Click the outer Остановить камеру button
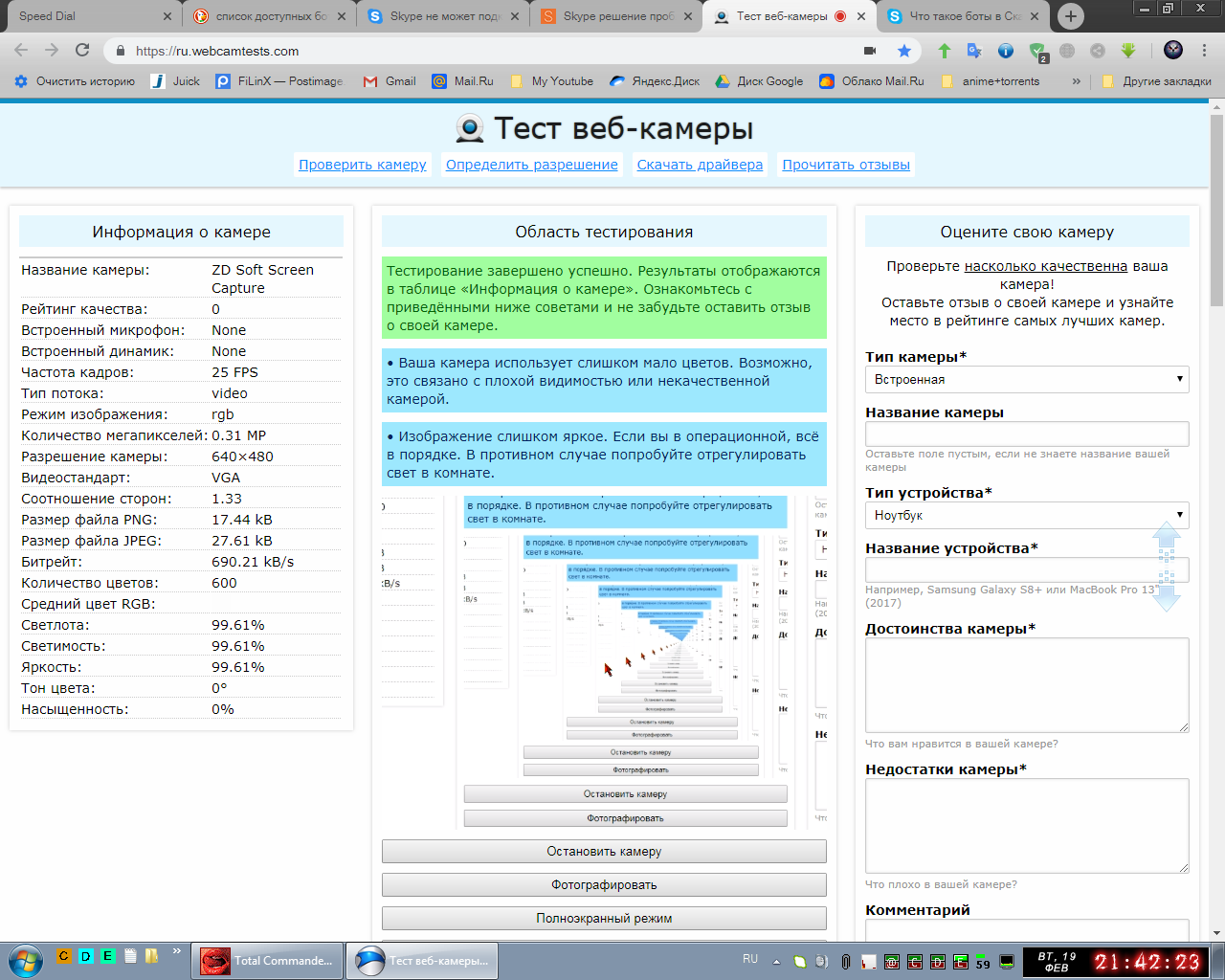The width and height of the screenshot is (1225, 980). (604, 852)
